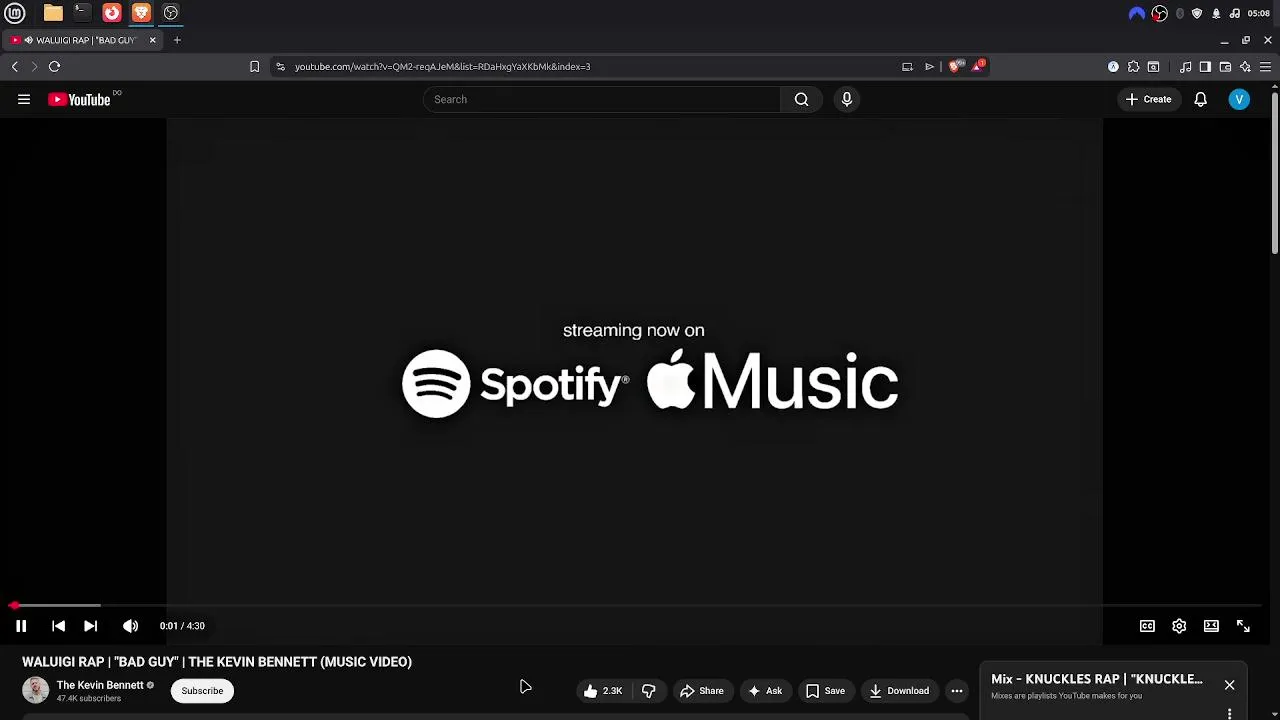Screen dimensions: 1280x720
Task: Switch to OBS Studio in the taskbar
Action: click(x=171, y=13)
